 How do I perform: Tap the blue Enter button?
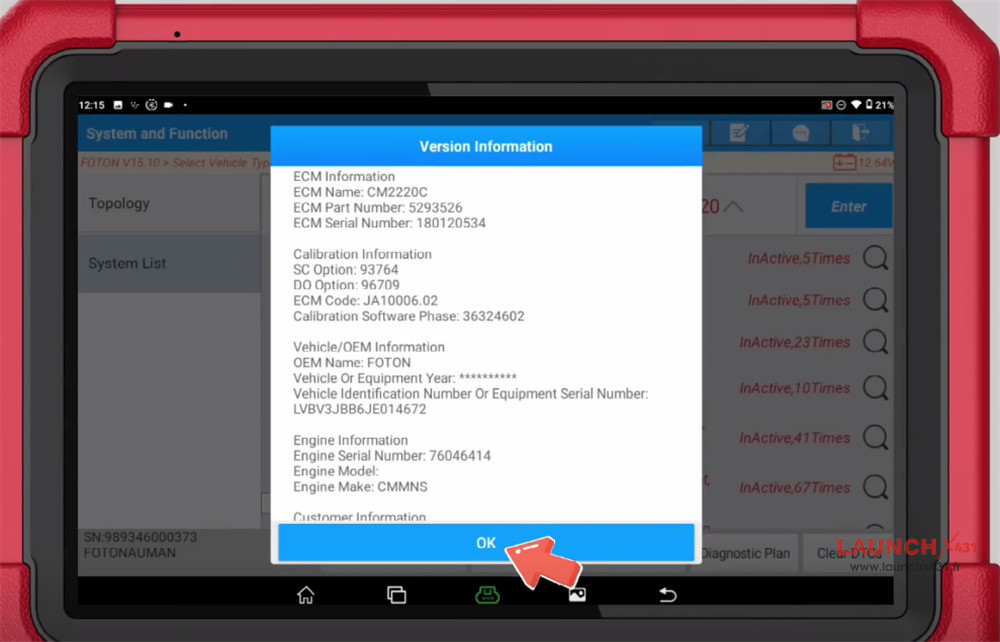(x=848, y=206)
